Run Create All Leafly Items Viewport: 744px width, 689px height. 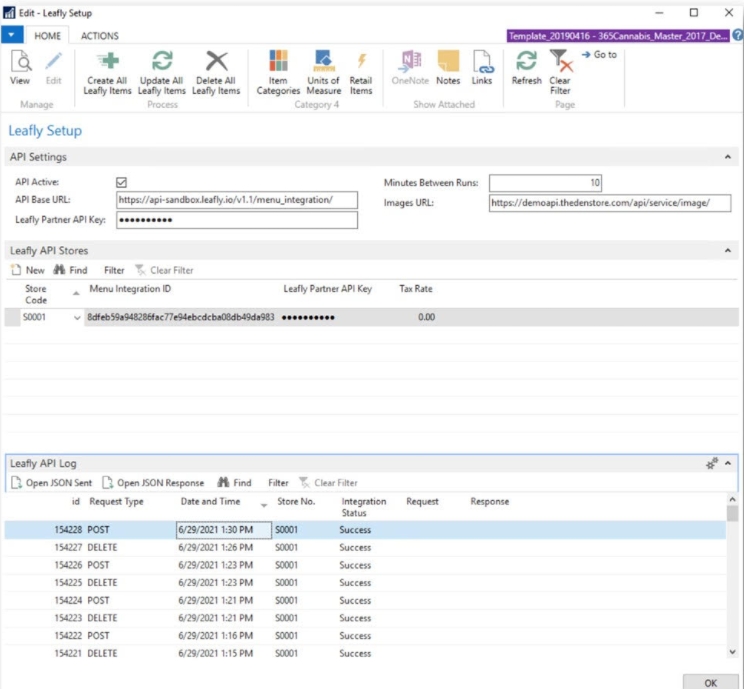click(x=107, y=73)
